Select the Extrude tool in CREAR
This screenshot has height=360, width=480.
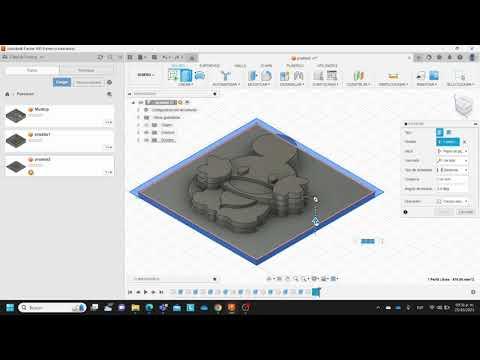pyautogui.click(x=186, y=76)
